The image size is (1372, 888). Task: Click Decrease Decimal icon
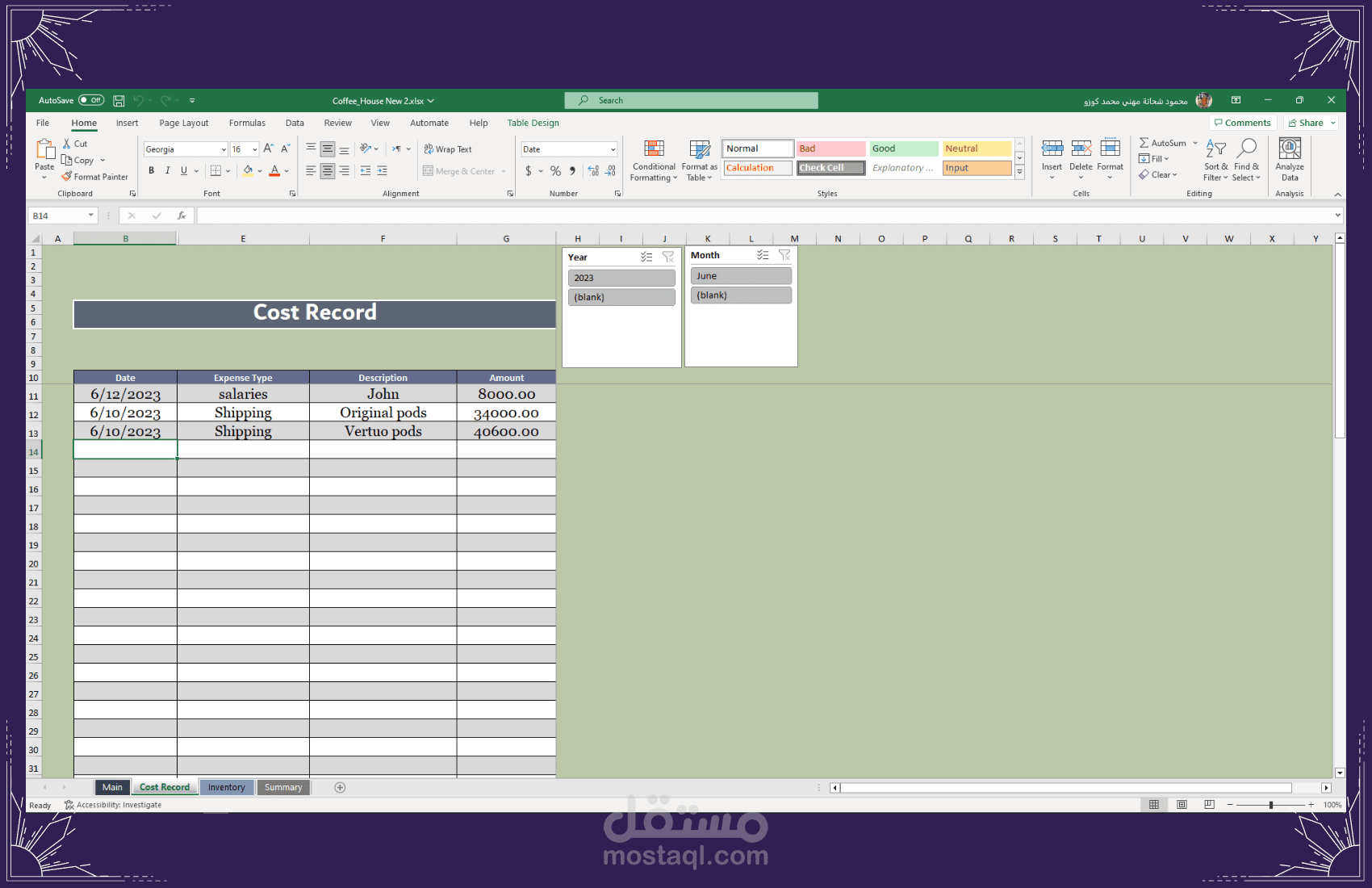coord(611,171)
